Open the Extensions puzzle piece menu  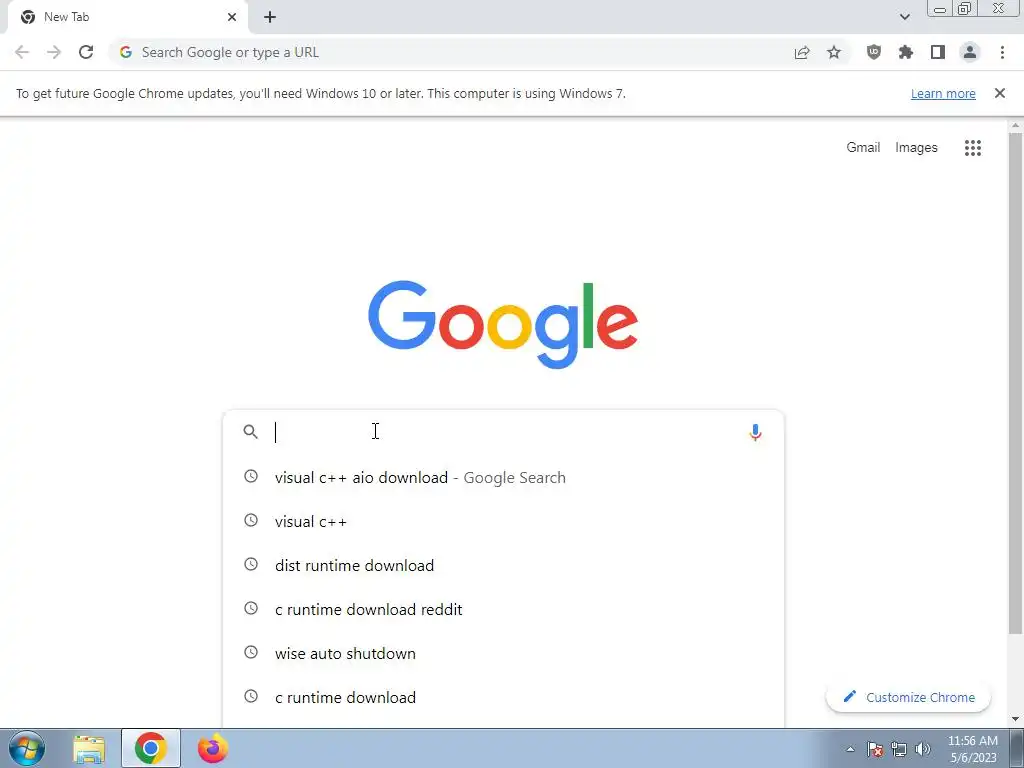(905, 52)
